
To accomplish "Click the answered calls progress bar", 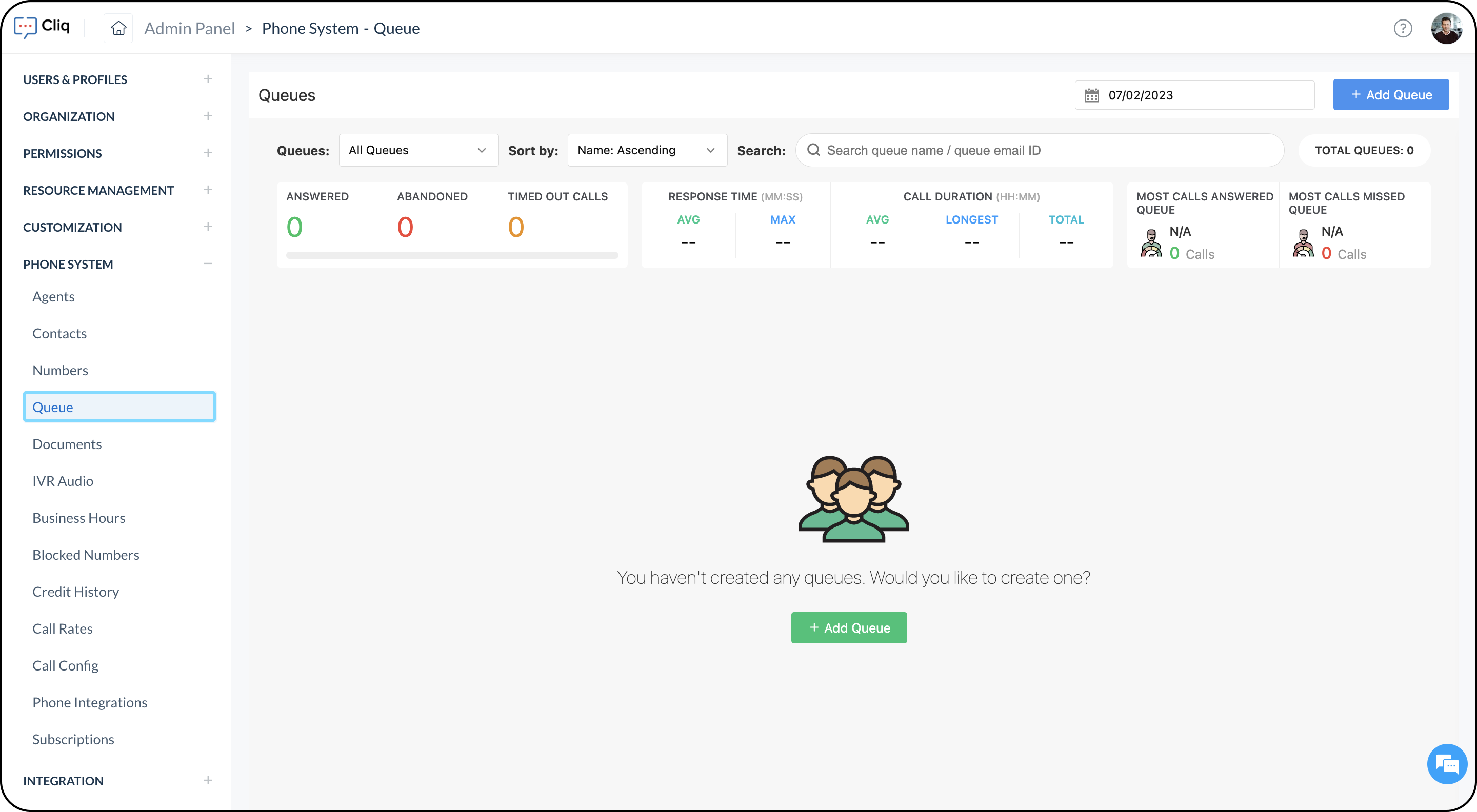I will click(452, 255).
